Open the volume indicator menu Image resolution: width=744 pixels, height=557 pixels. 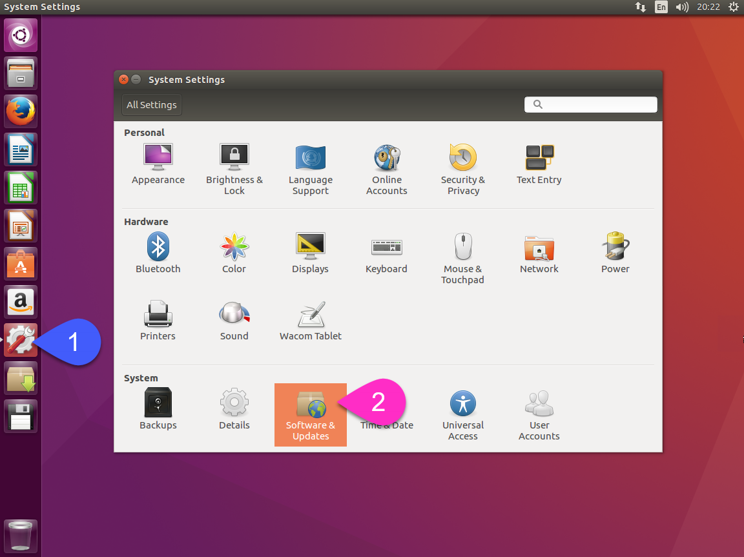[682, 7]
